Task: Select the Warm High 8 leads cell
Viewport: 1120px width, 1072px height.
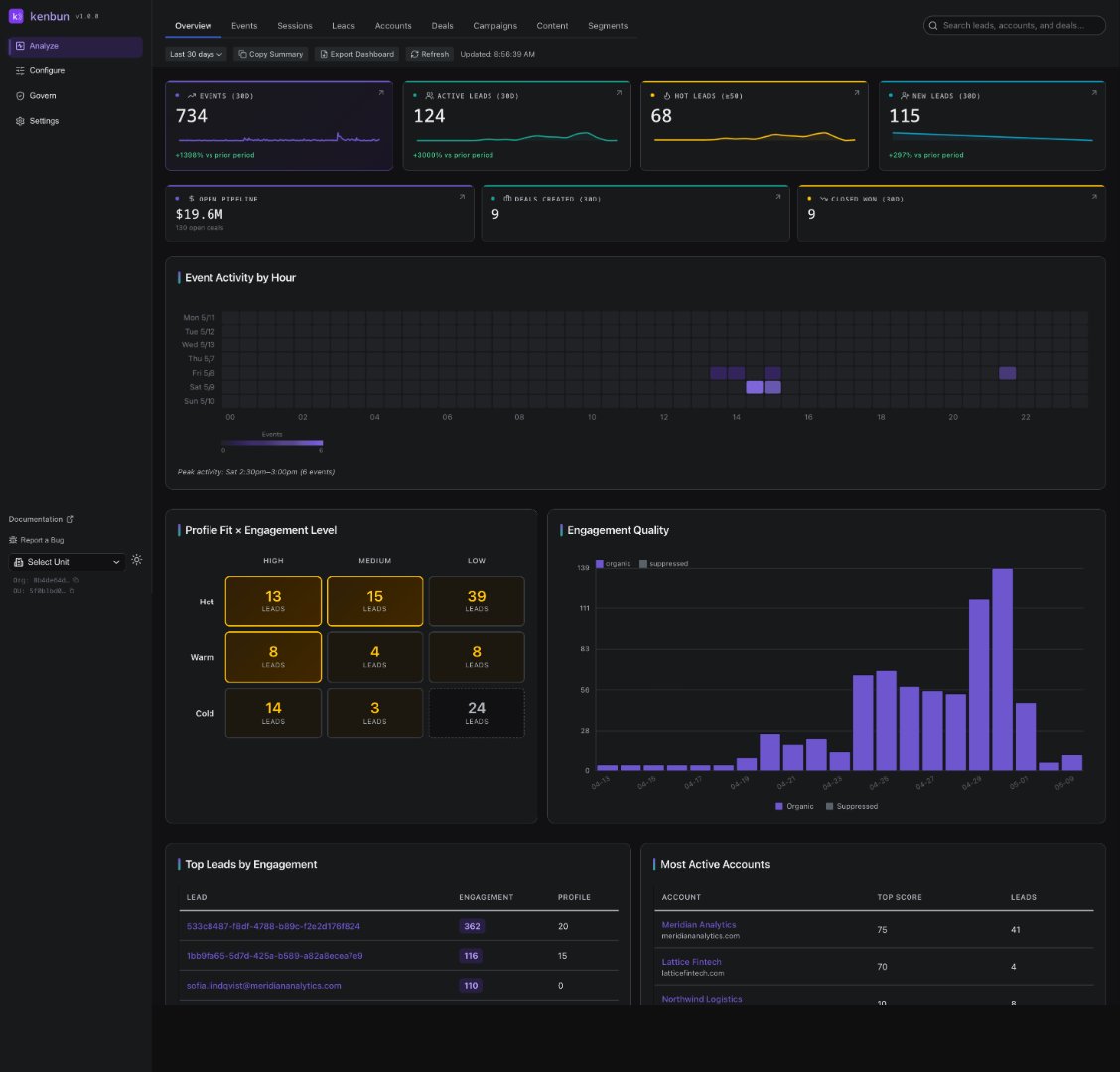Action: 273,657
